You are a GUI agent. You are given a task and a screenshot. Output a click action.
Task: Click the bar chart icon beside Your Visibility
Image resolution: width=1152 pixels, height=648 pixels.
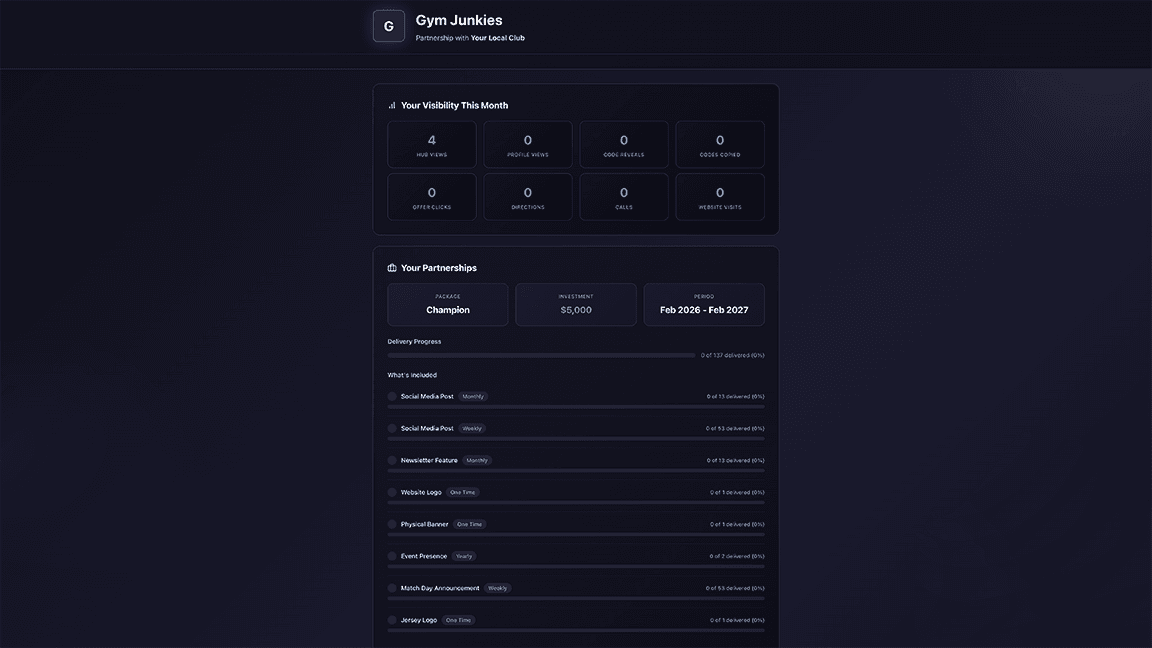coord(392,105)
